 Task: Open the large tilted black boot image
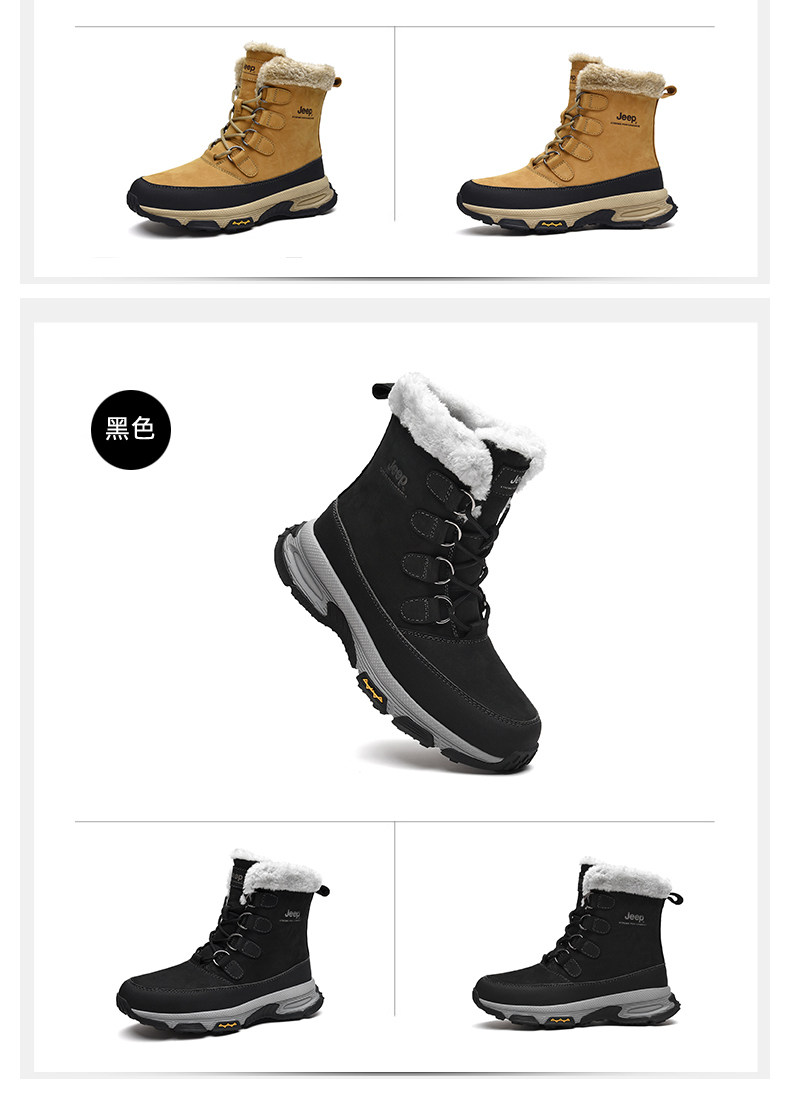pyautogui.click(x=409, y=572)
